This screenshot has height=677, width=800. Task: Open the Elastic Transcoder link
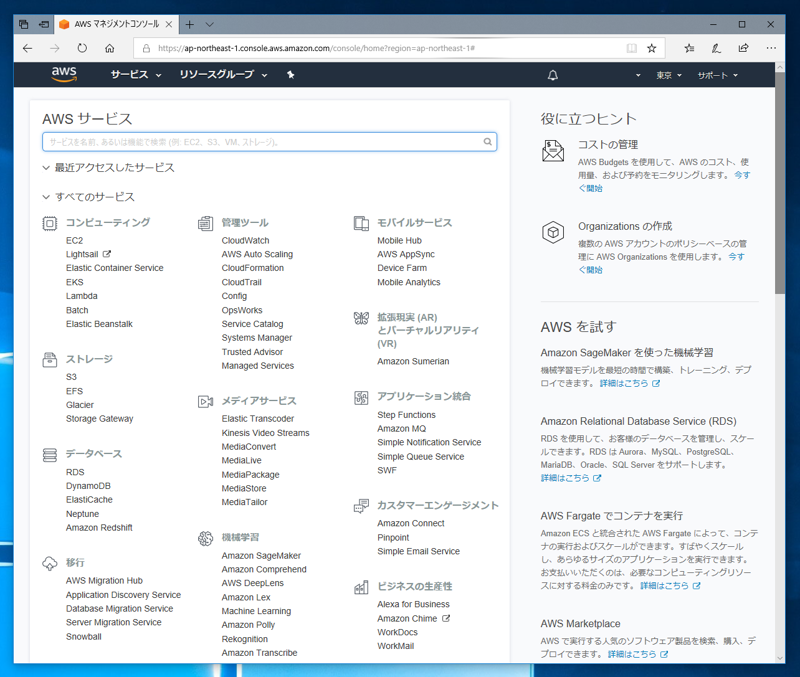[258, 418]
